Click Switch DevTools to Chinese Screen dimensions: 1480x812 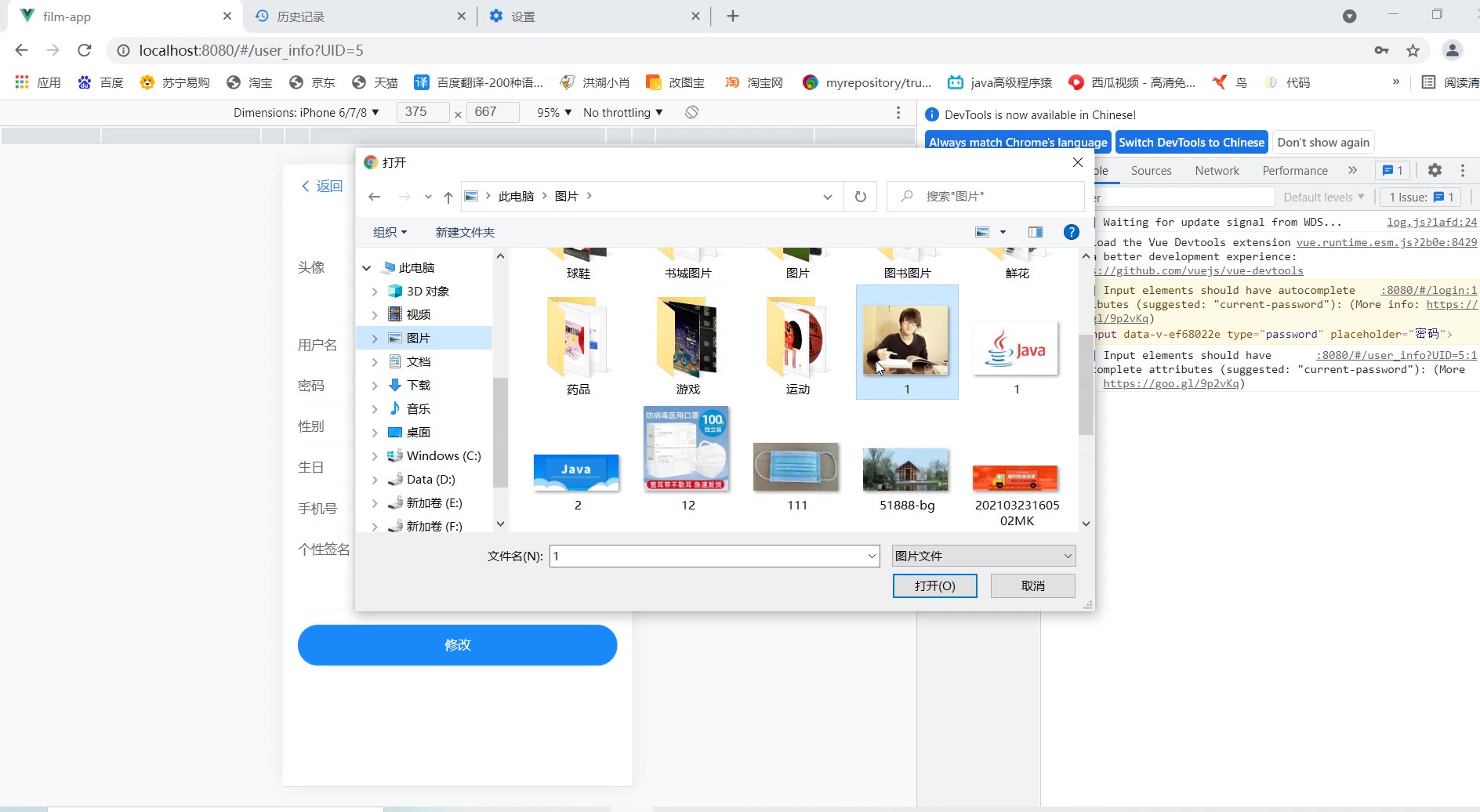(1192, 142)
